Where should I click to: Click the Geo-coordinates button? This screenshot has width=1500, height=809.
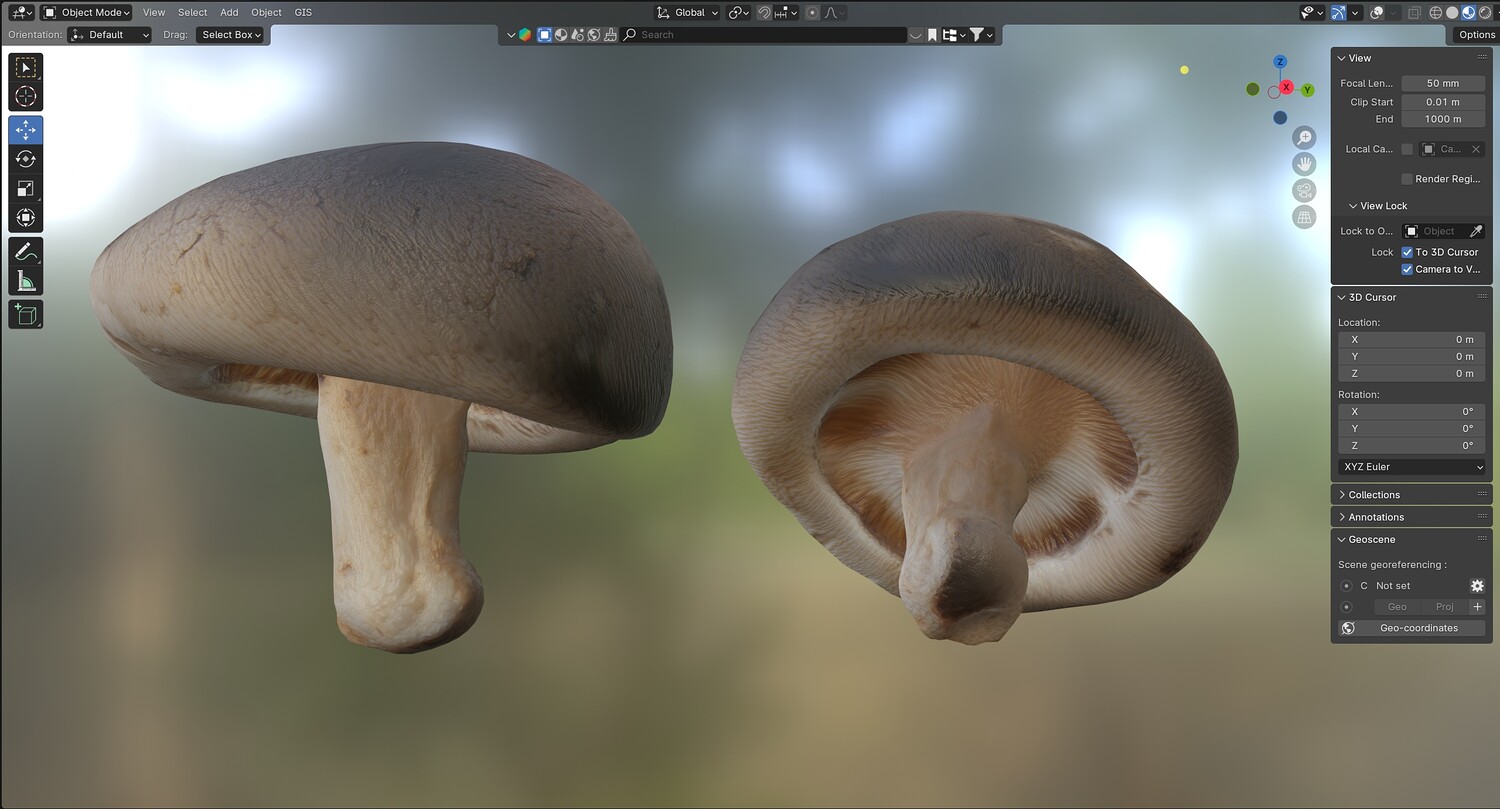pos(1412,628)
